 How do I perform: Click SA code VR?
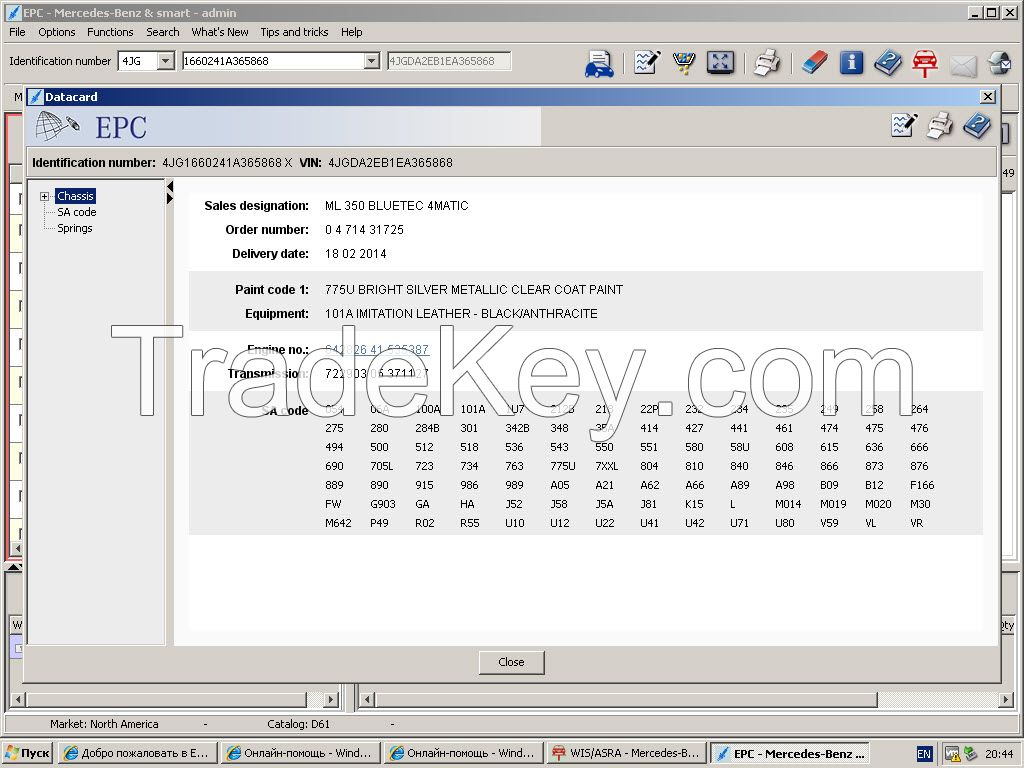917,523
